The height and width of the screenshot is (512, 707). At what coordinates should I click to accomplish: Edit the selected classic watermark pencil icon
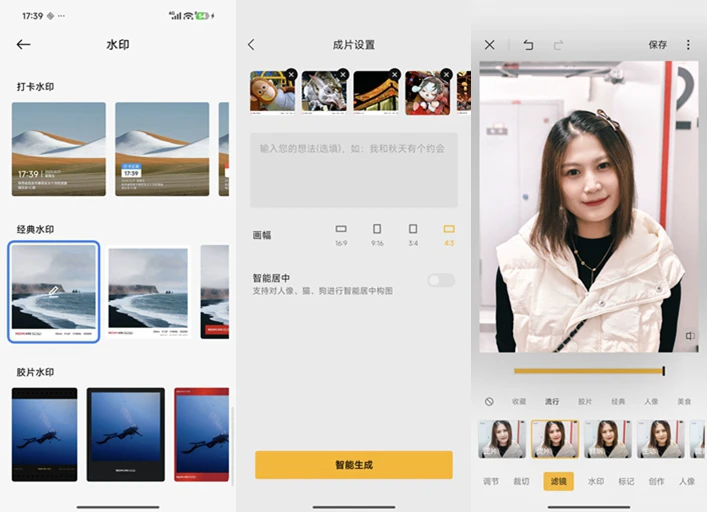click(54, 290)
